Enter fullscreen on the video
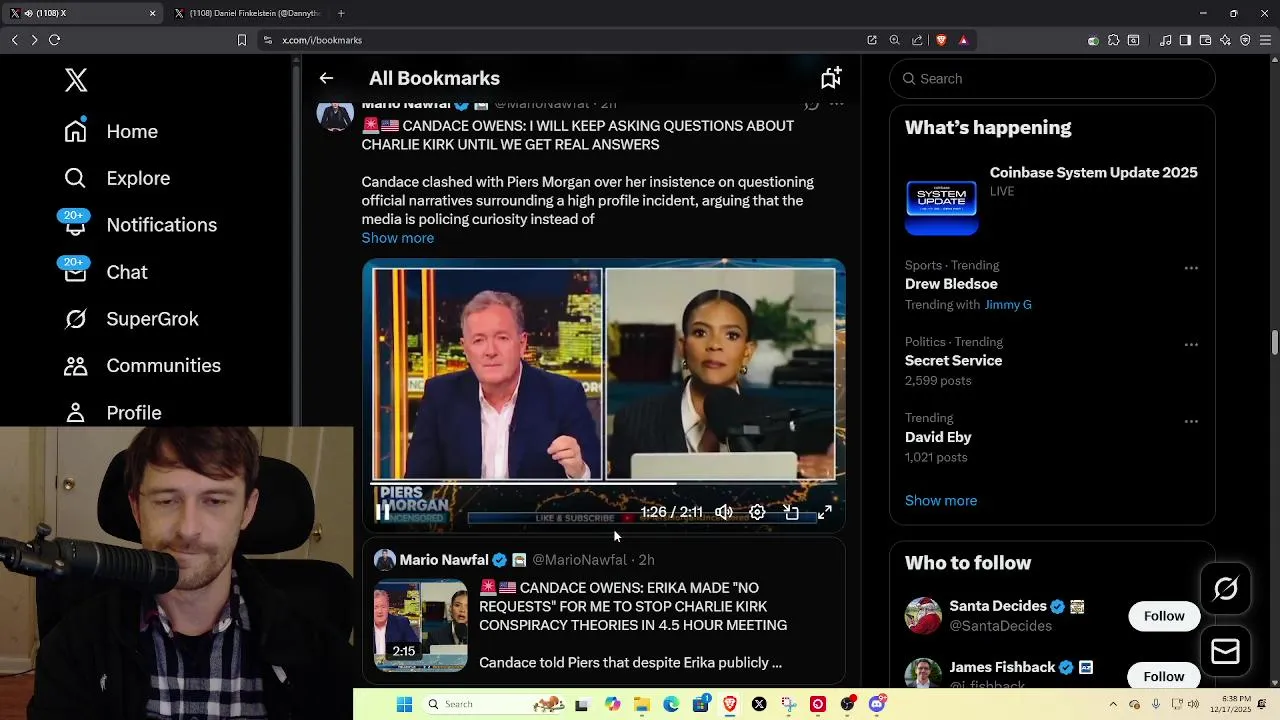Image resolution: width=1280 pixels, height=720 pixels. 825,512
